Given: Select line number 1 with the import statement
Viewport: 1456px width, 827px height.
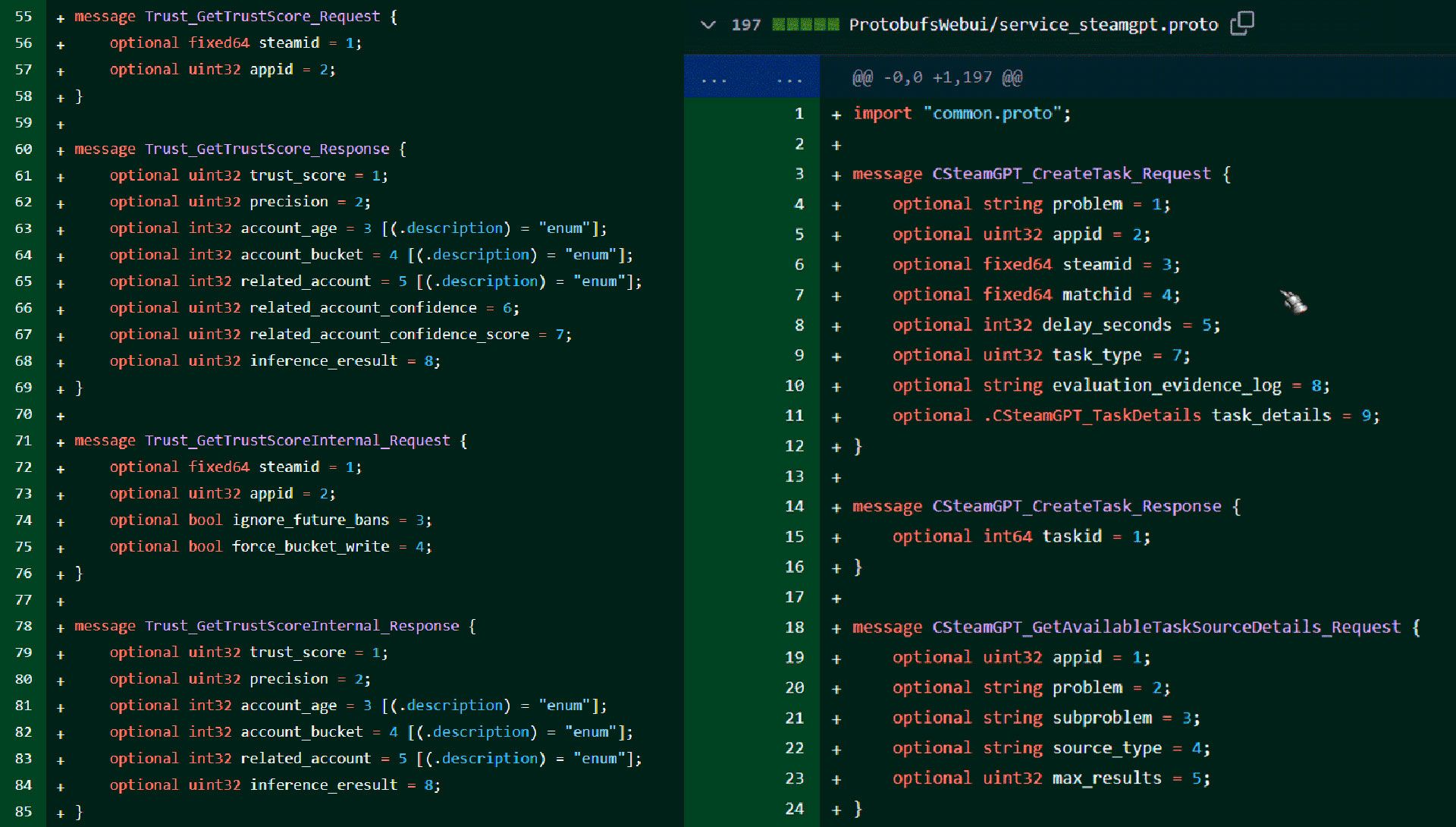Looking at the screenshot, I should pyautogui.click(x=799, y=114).
